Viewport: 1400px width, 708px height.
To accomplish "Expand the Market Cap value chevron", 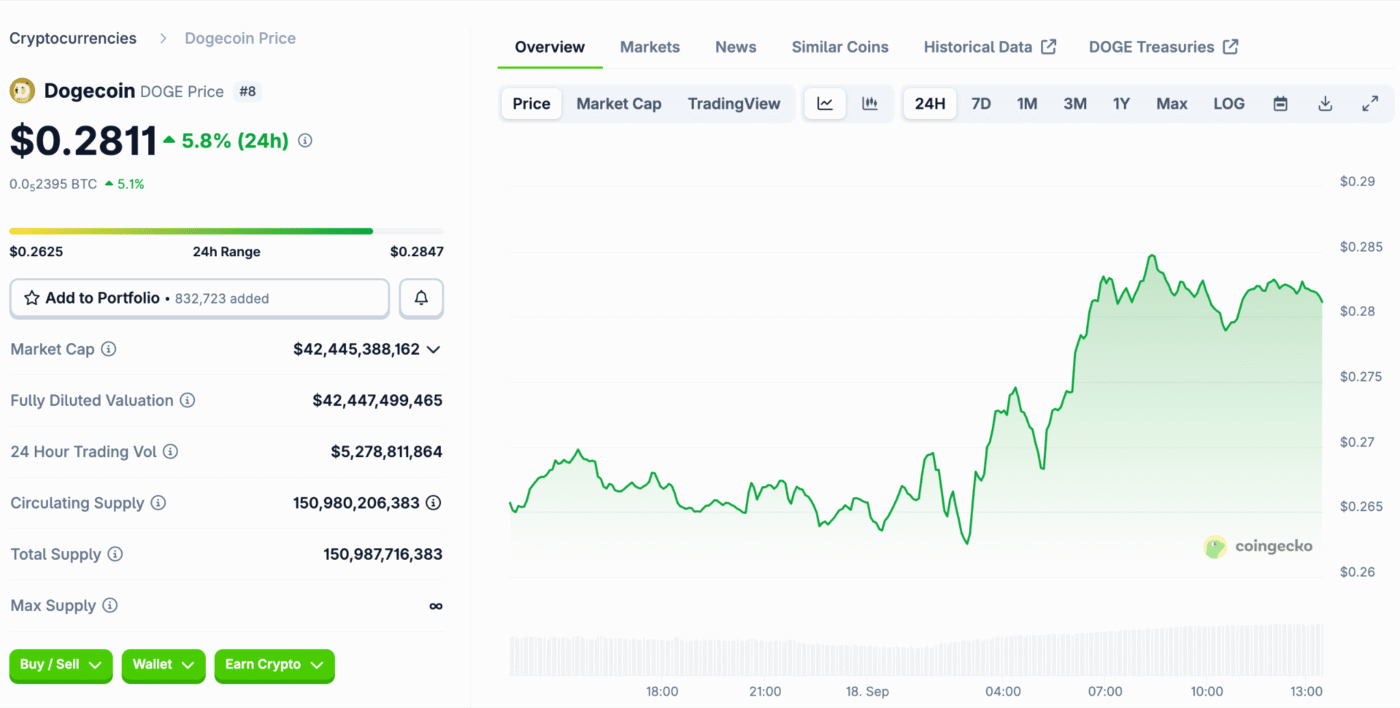I will pos(433,349).
